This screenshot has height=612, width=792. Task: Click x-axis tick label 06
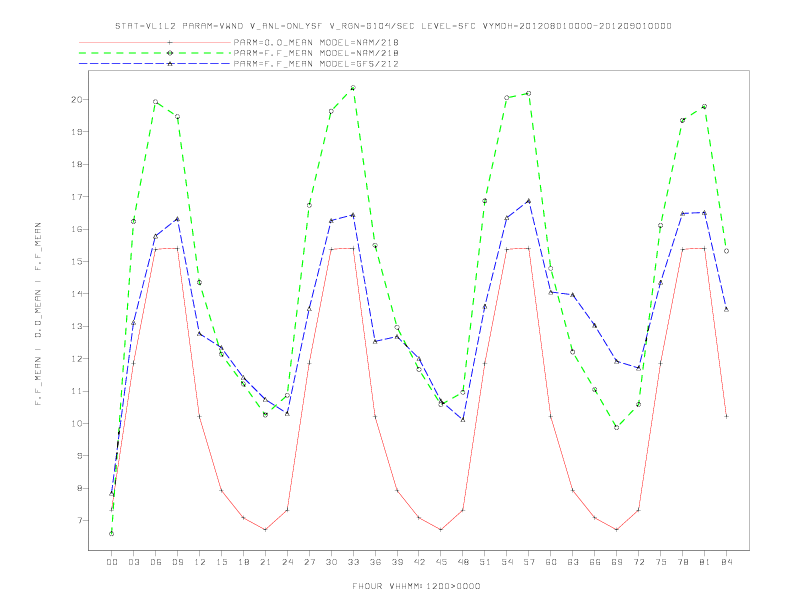[x=156, y=562]
